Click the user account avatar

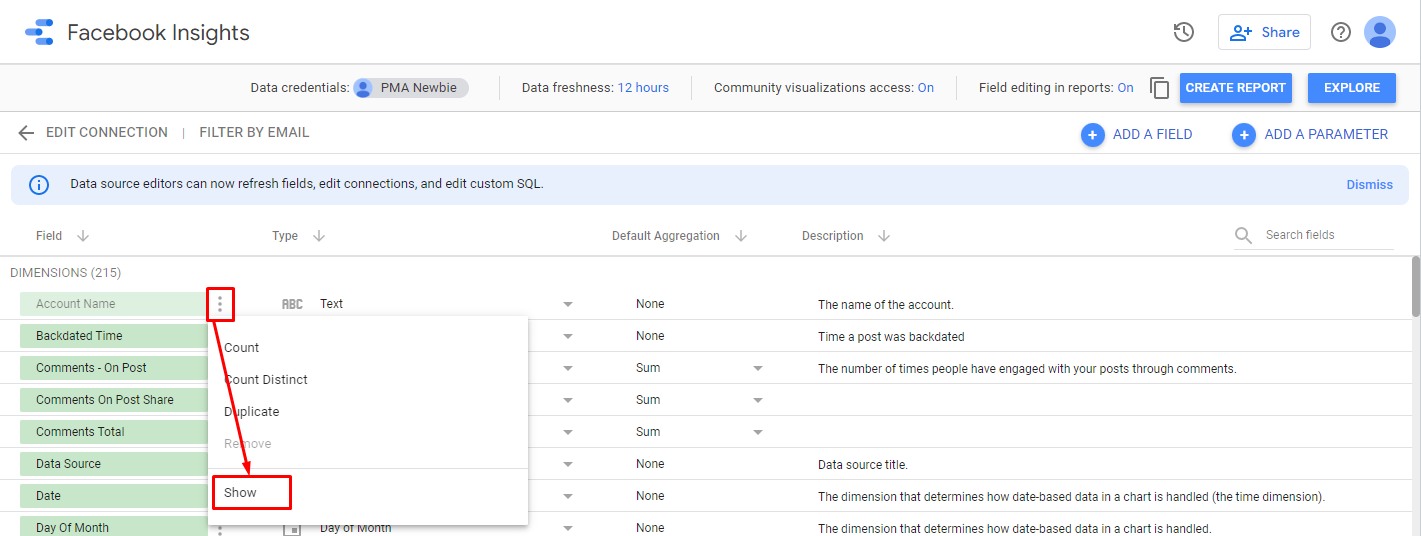click(1379, 32)
